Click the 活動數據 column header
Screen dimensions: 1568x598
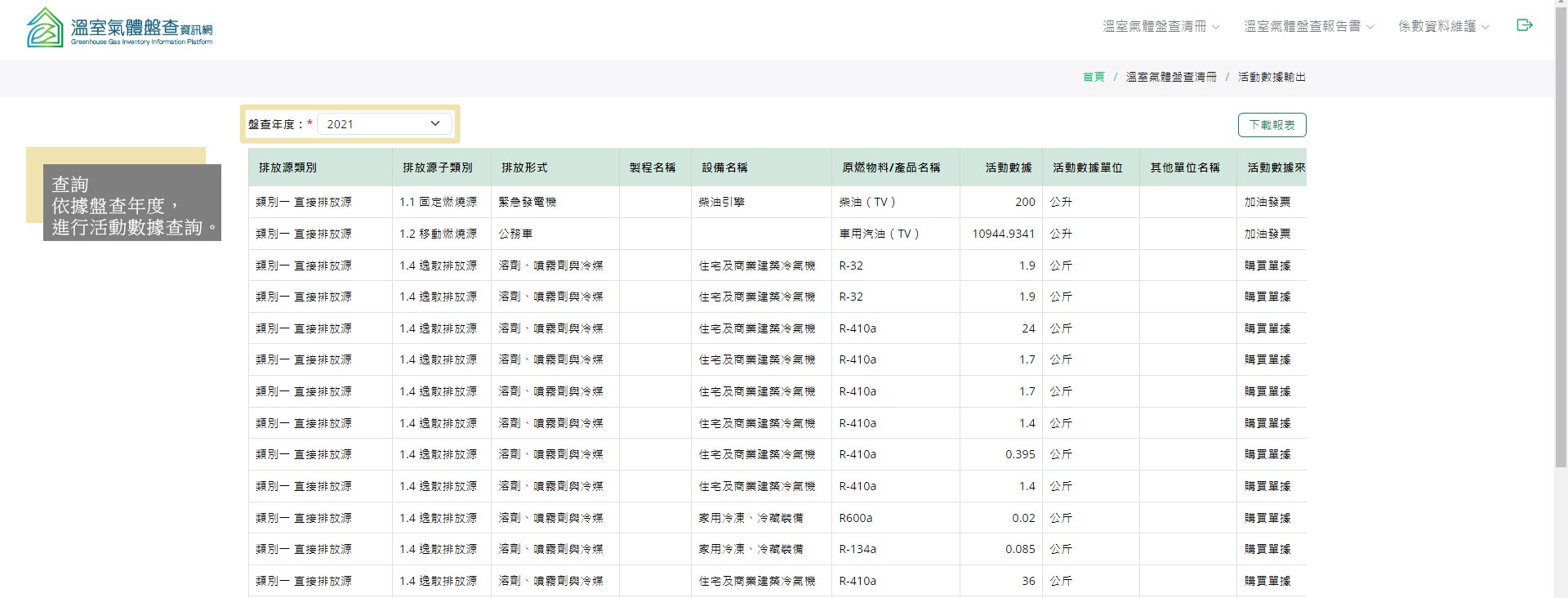[1009, 167]
